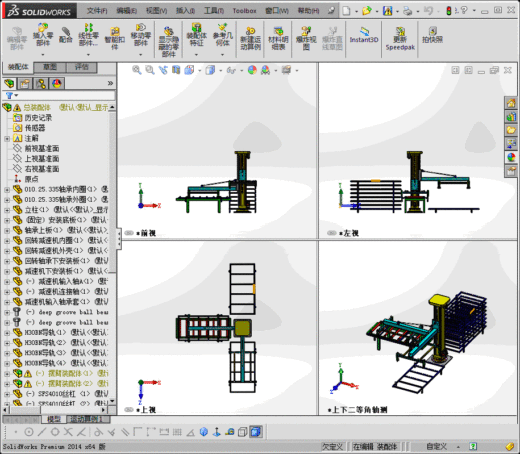Viewport: 520px width, 454px height.
Task: Select 前视基准面 in tree
Action: (42, 148)
